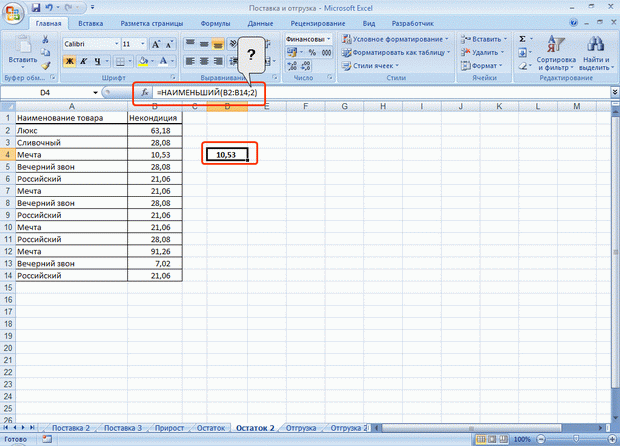Image resolution: width=620 pixels, height=446 pixels.
Task: Switch to Page Break Preview in status bar
Action: [503, 439]
